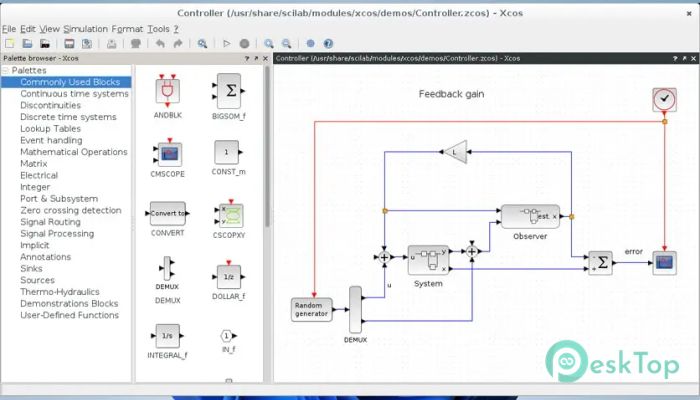Open file in Scilab directory icon
700x400 pixels.
(45, 43)
